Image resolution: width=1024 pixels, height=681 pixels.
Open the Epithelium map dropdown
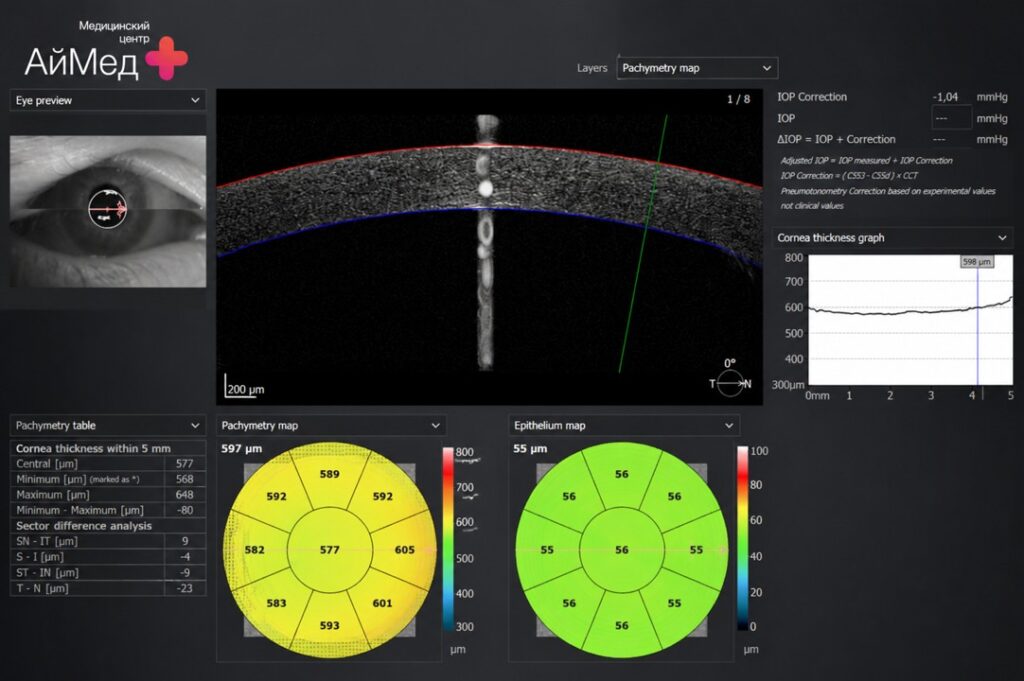pos(624,426)
